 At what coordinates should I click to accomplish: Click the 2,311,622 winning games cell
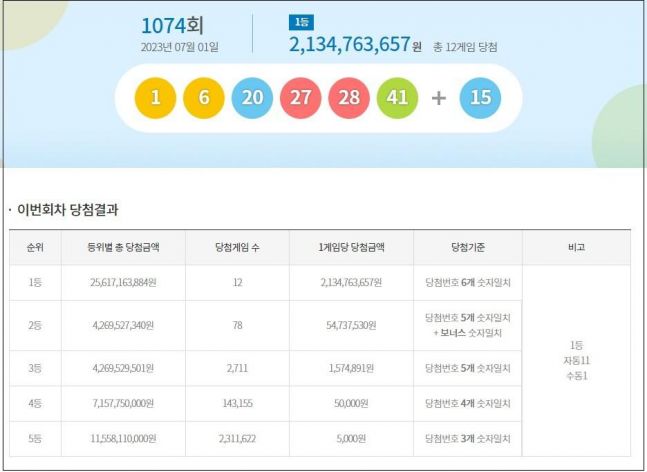pyautogui.click(x=238, y=438)
